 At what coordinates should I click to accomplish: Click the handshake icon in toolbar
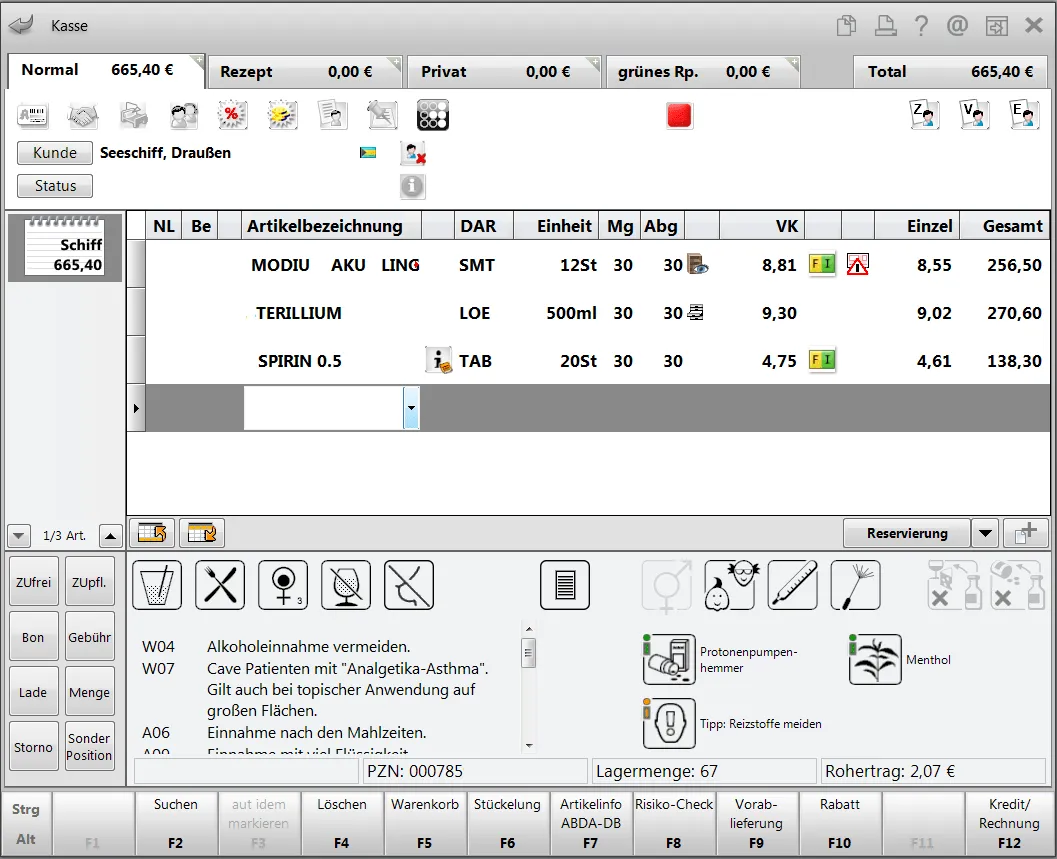tap(83, 115)
